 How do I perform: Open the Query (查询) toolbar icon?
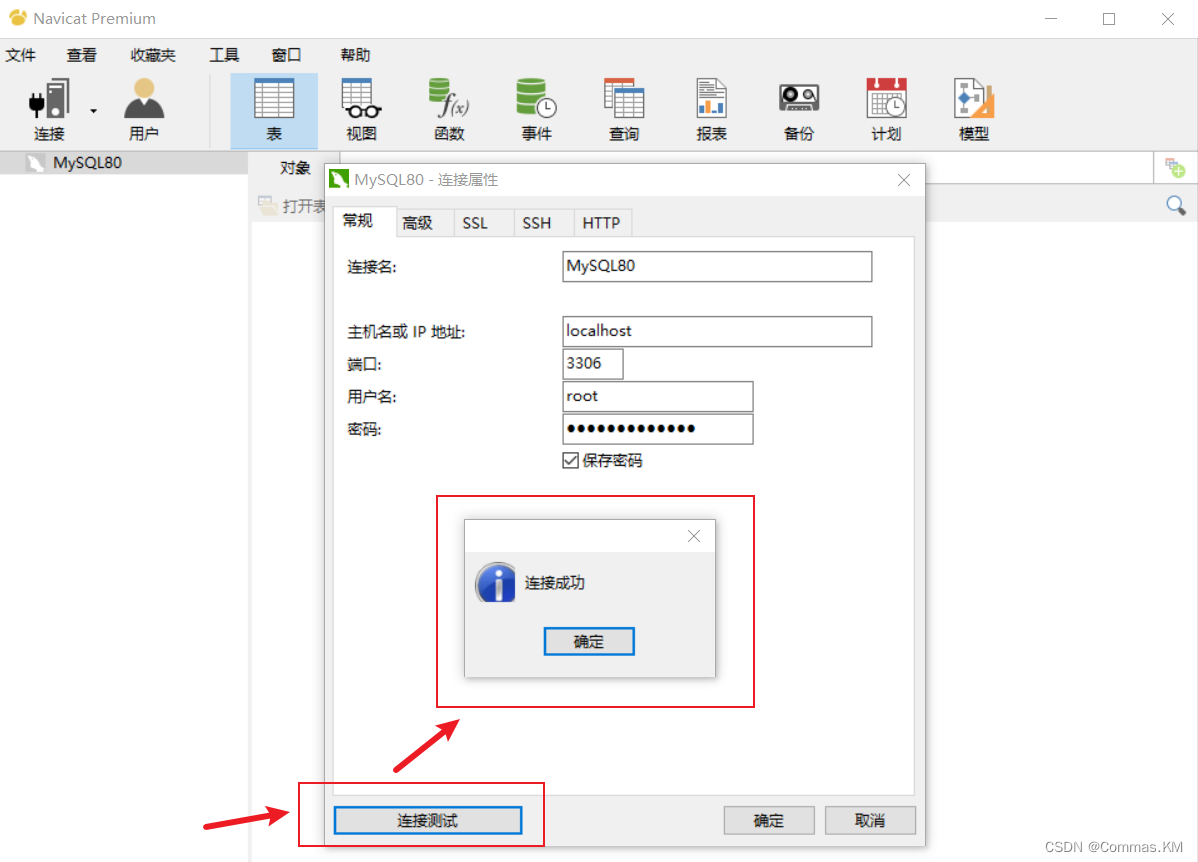pyautogui.click(x=624, y=110)
